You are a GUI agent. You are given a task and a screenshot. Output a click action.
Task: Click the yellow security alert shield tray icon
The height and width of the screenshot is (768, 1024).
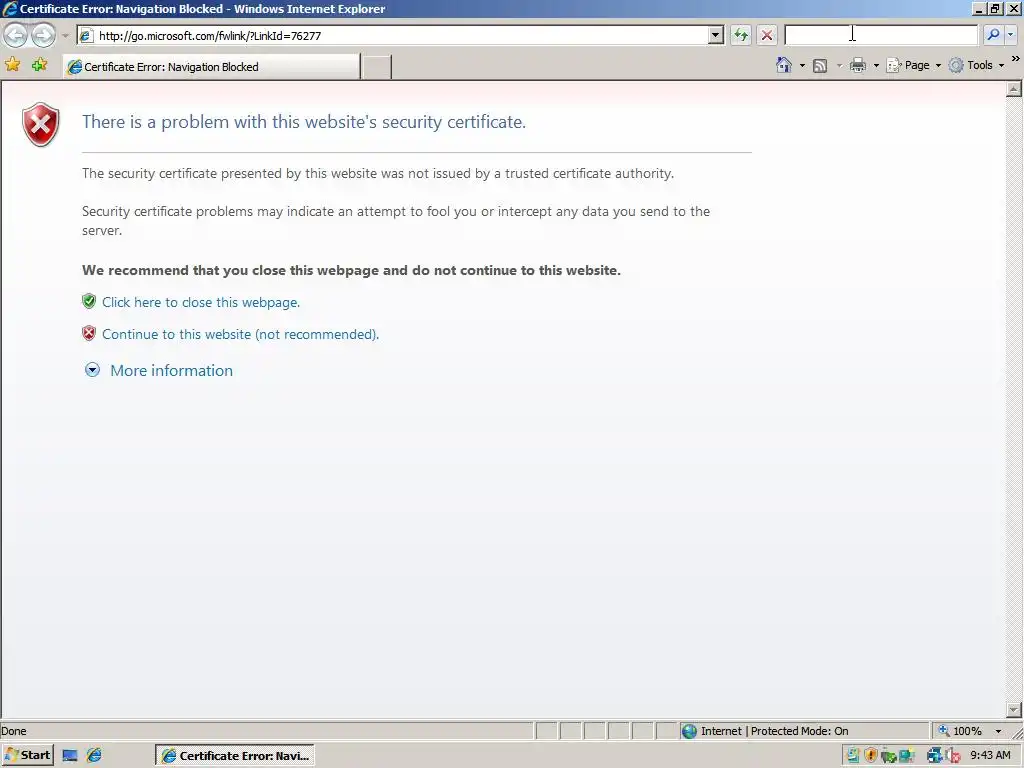pyautogui.click(x=871, y=756)
